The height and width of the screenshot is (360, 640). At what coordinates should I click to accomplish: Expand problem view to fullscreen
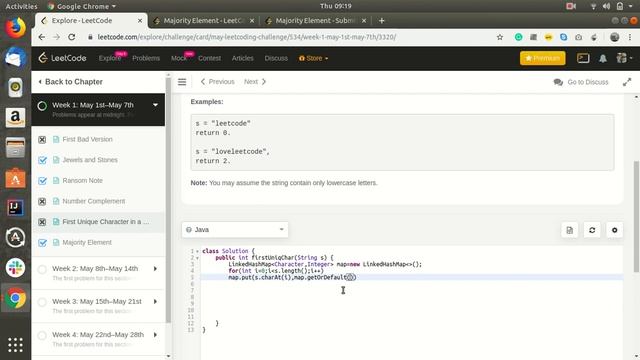627,82
